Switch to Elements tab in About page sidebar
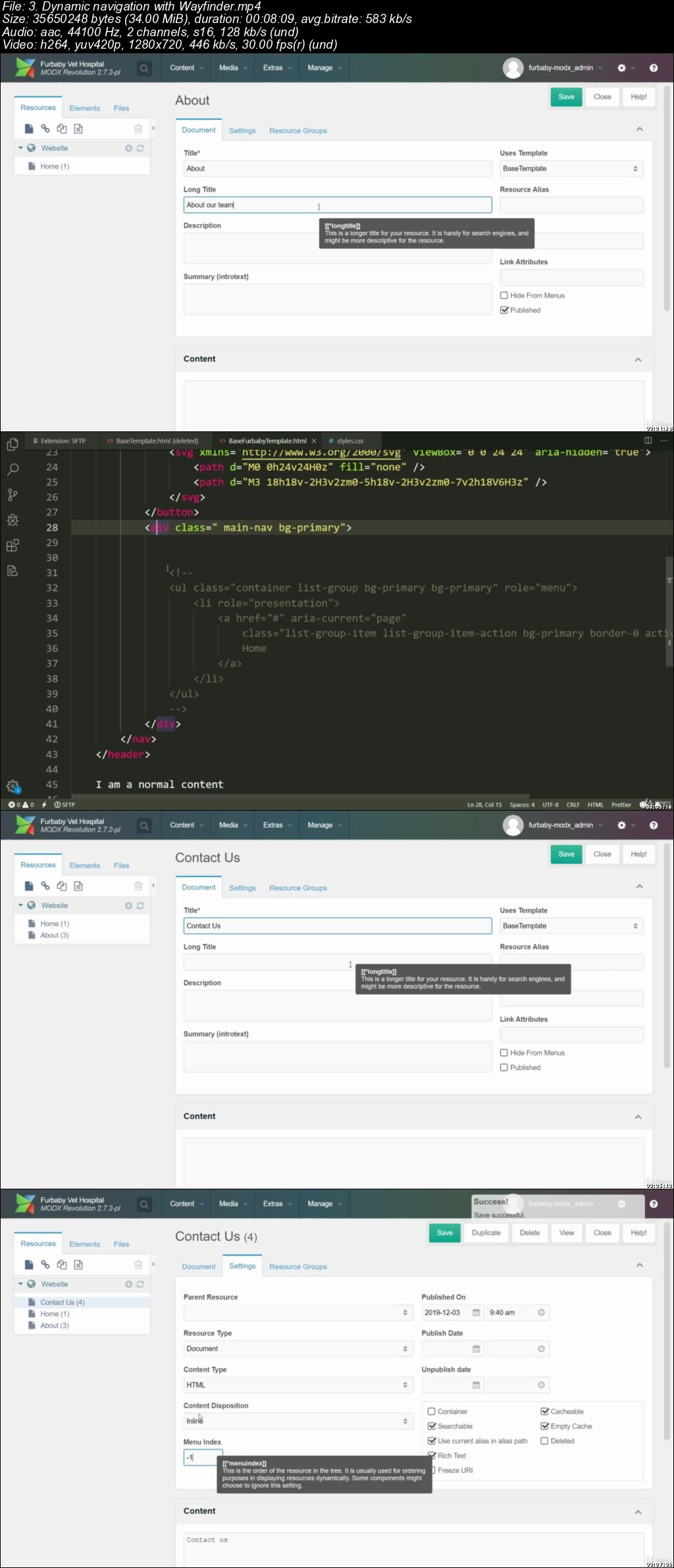This screenshot has width=674, height=1568. click(x=85, y=108)
